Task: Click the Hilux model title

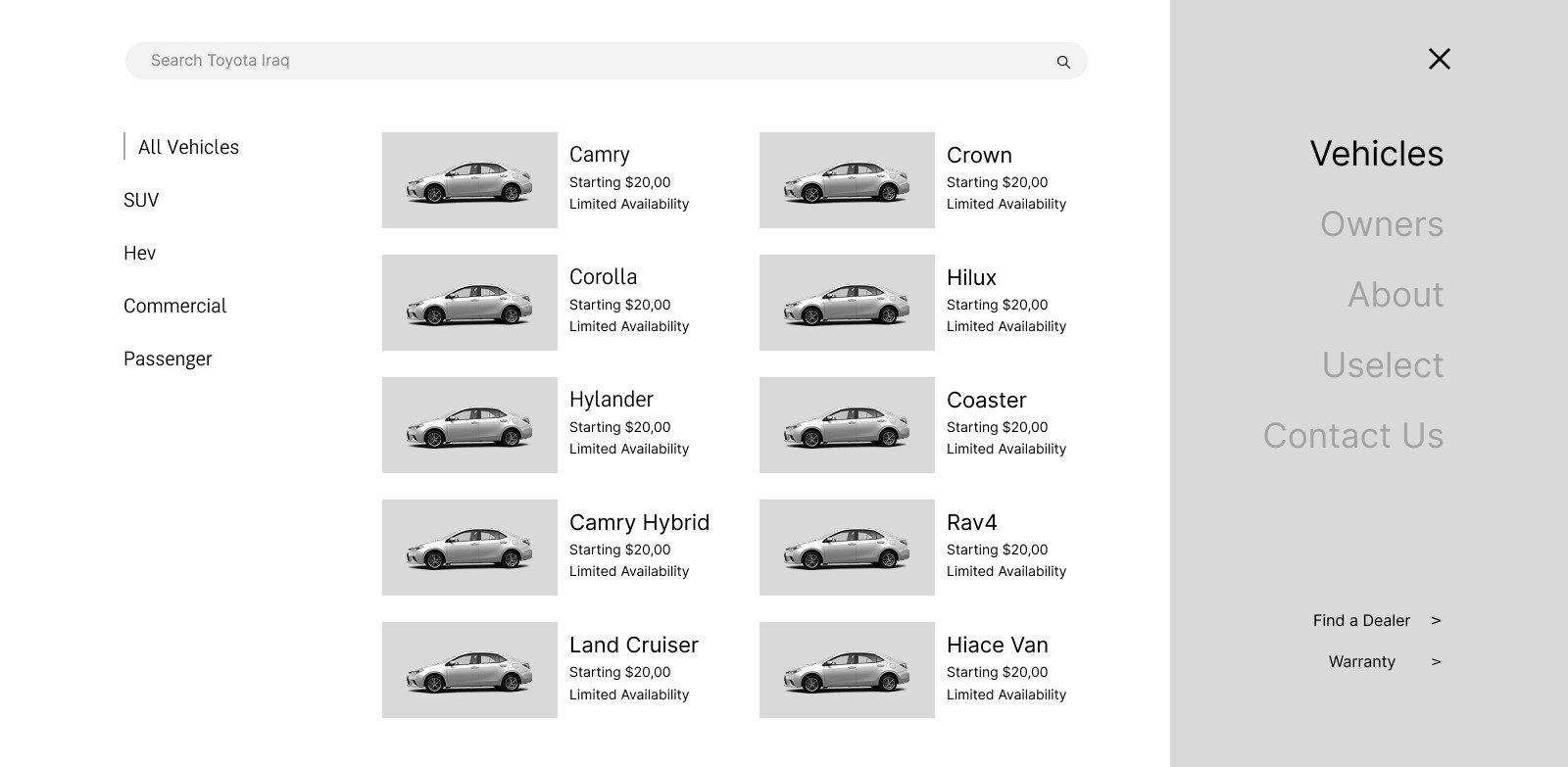Action: 971,277
